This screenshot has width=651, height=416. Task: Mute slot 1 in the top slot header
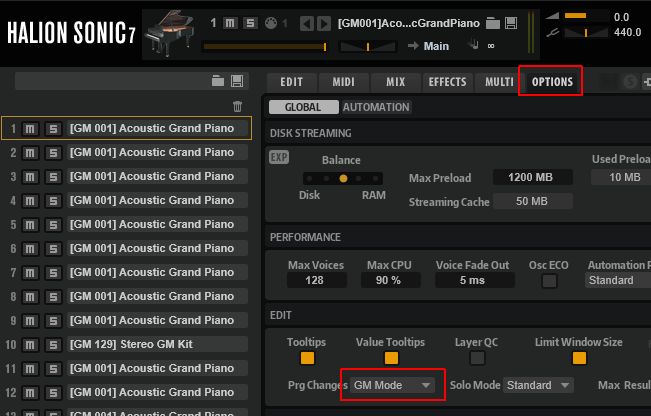coord(230,23)
